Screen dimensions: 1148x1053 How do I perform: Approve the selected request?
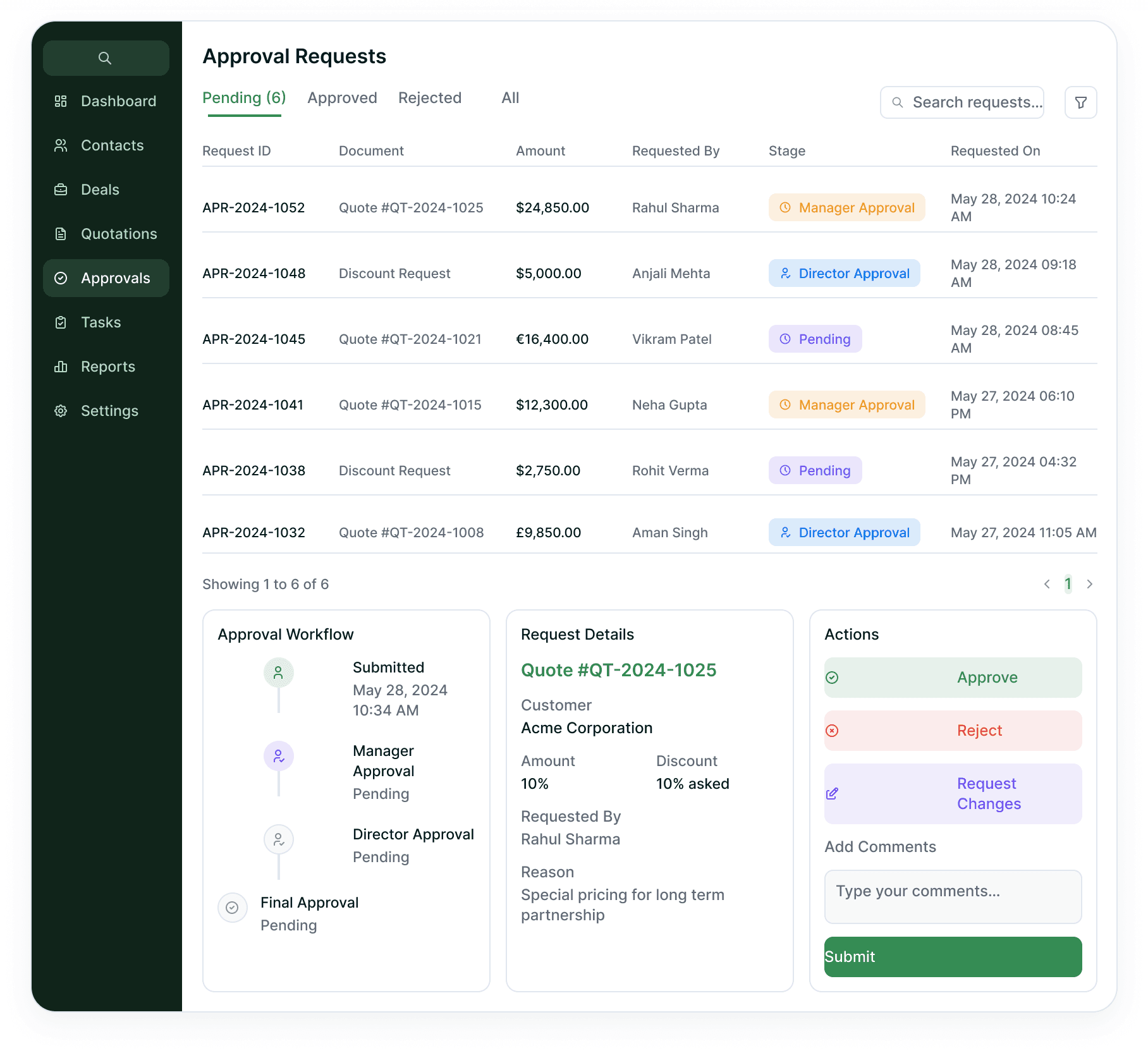[953, 678]
